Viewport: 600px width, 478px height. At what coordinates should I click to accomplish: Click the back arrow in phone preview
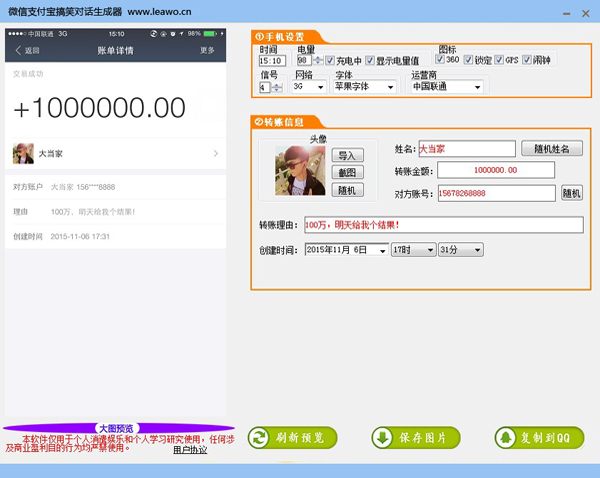(x=18, y=50)
